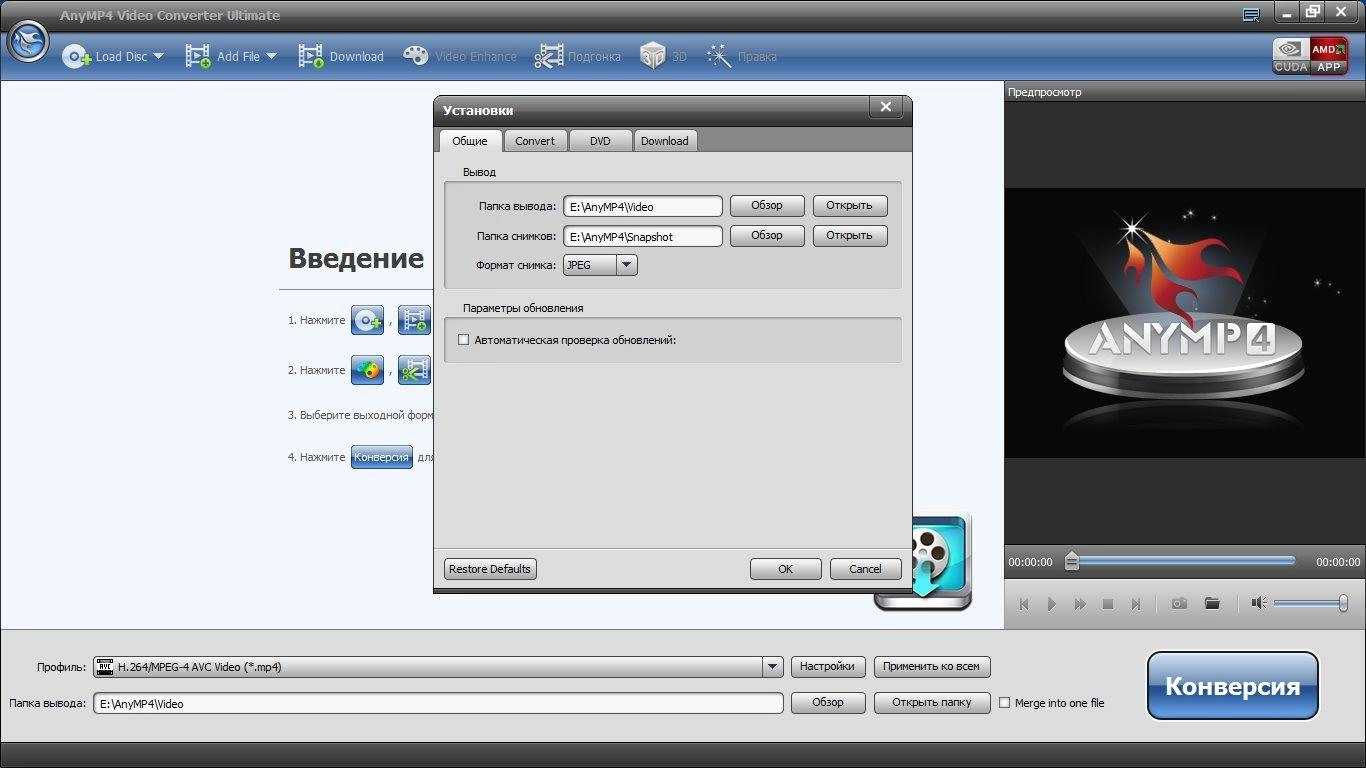Start conversion with the large Конверсия button

coord(1233,686)
